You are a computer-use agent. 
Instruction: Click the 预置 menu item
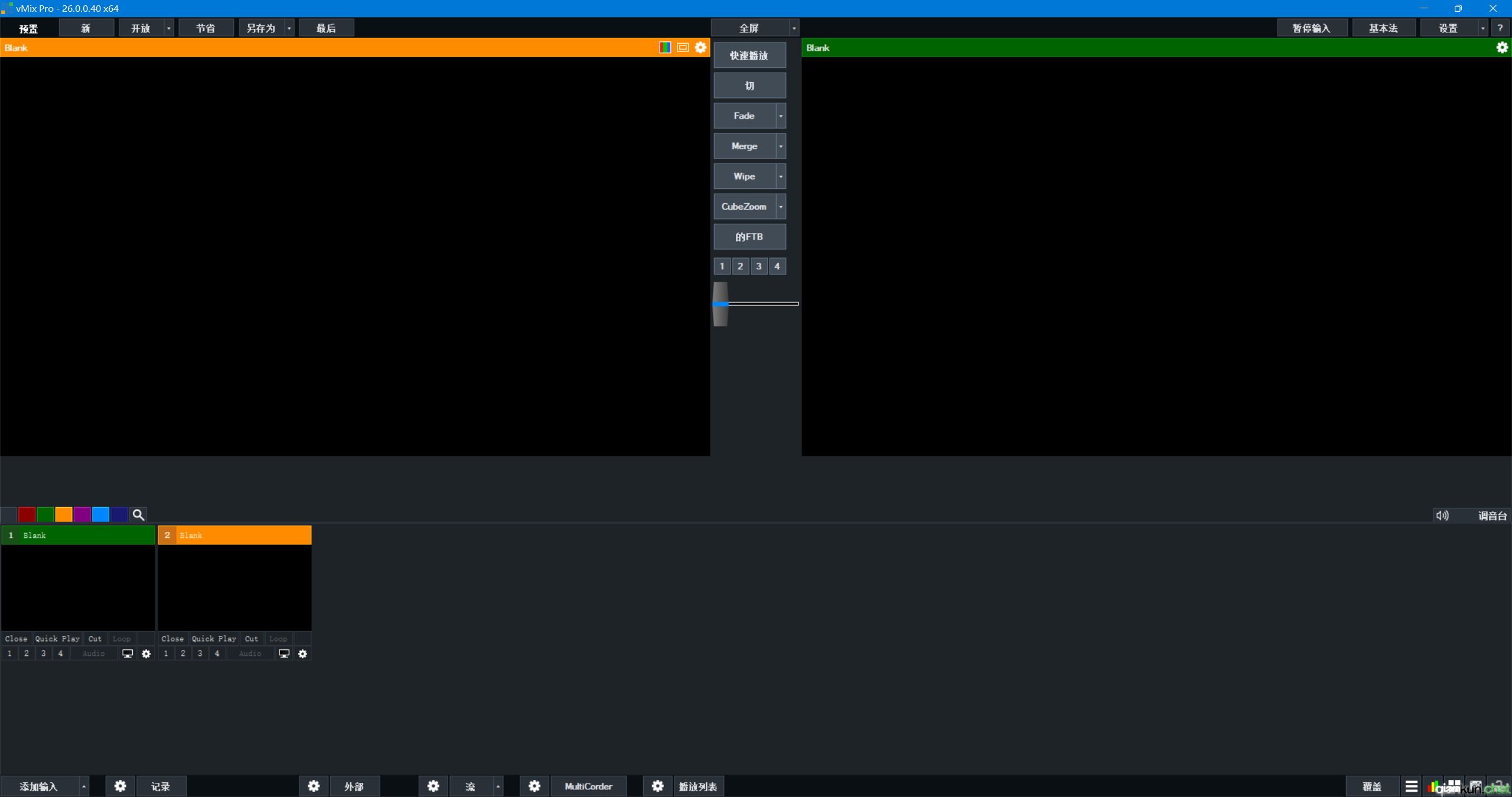[x=28, y=28]
